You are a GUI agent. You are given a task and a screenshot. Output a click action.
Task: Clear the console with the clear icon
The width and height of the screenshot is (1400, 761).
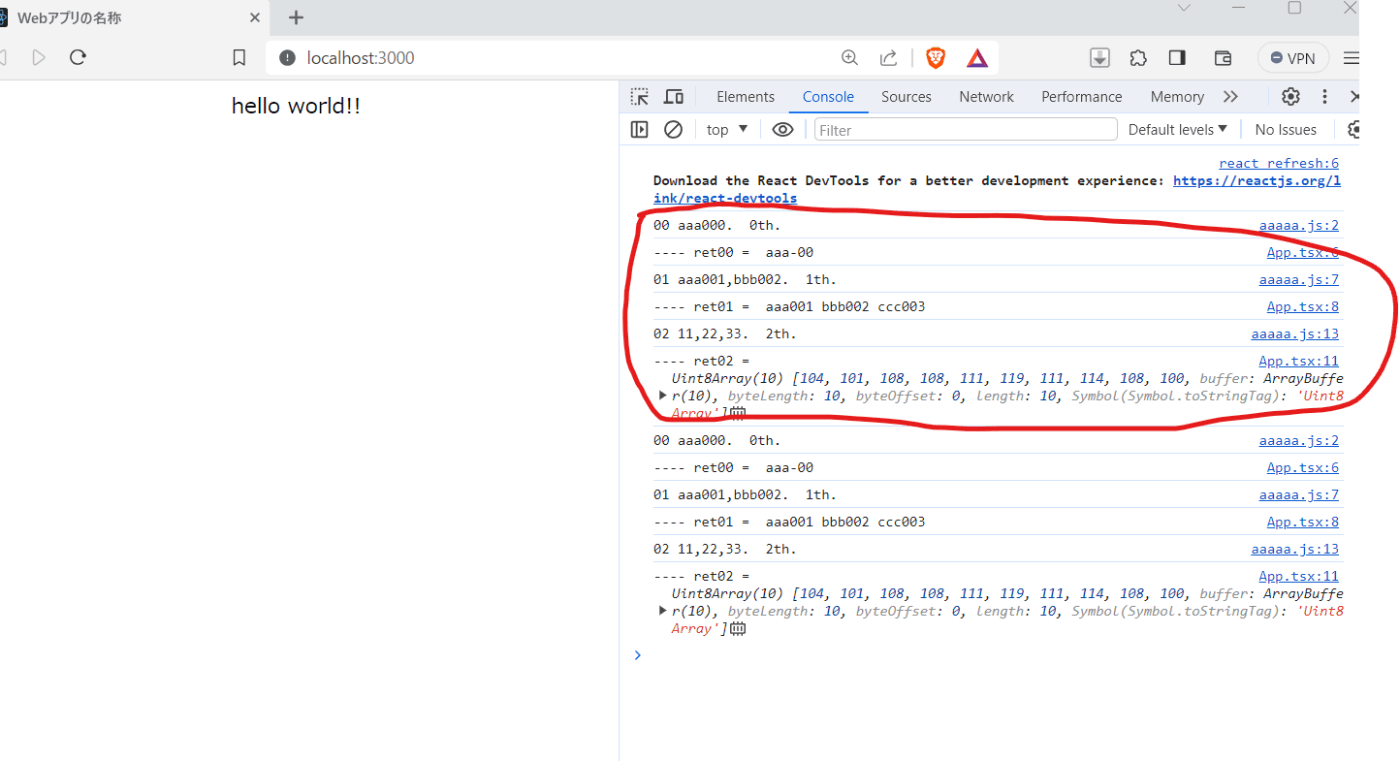click(672, 129)
